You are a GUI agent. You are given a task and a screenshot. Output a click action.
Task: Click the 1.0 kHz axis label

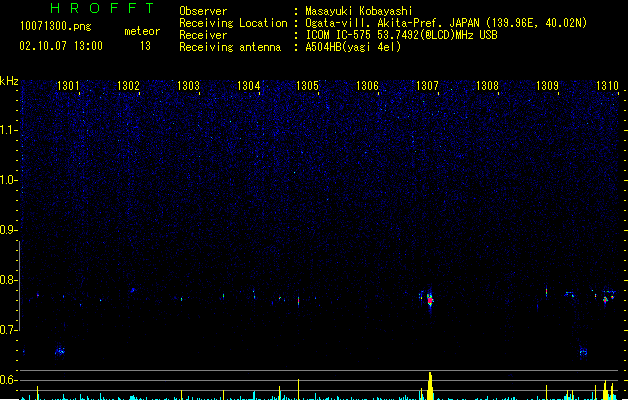point(8,180)
